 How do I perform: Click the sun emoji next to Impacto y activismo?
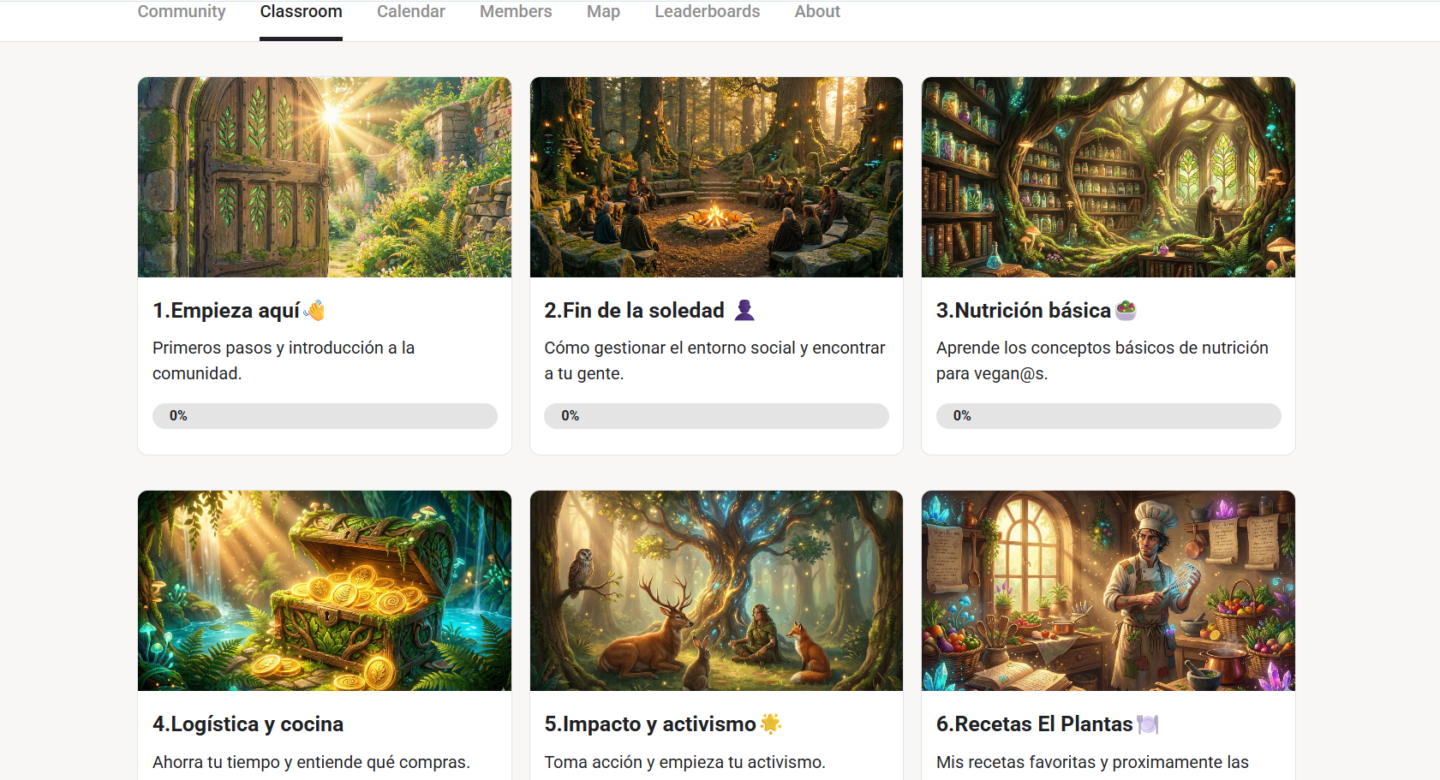coord(770,724)
